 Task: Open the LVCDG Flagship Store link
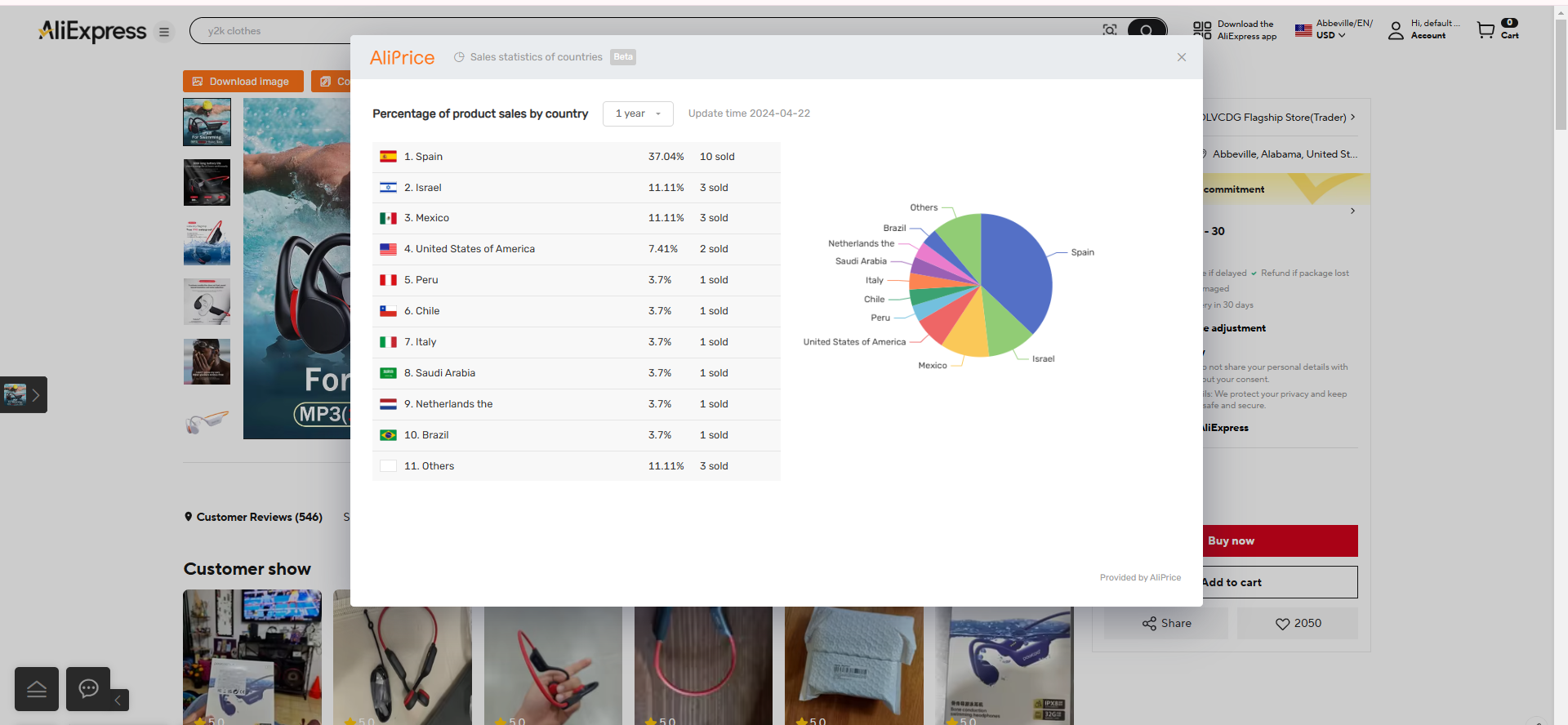[1278, 118]
